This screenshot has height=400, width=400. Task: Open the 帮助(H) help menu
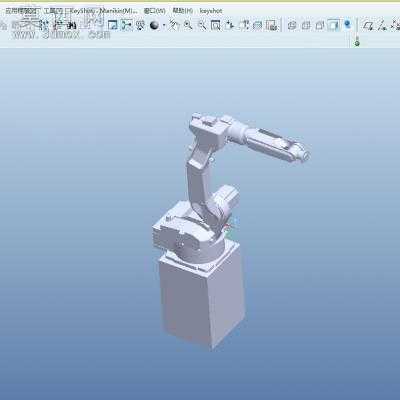point(182,11)
